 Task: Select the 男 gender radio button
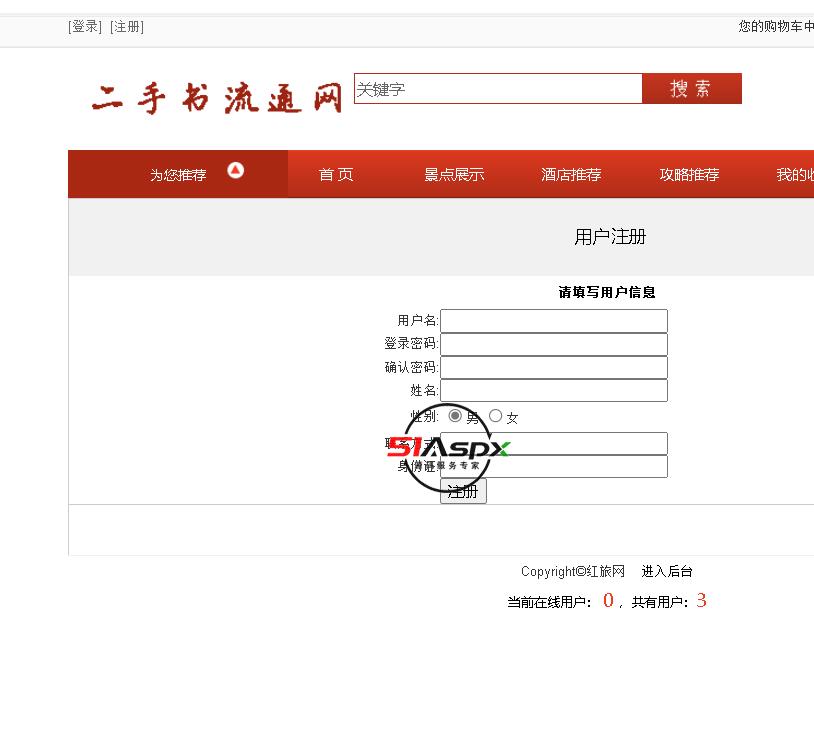[455, 416]
